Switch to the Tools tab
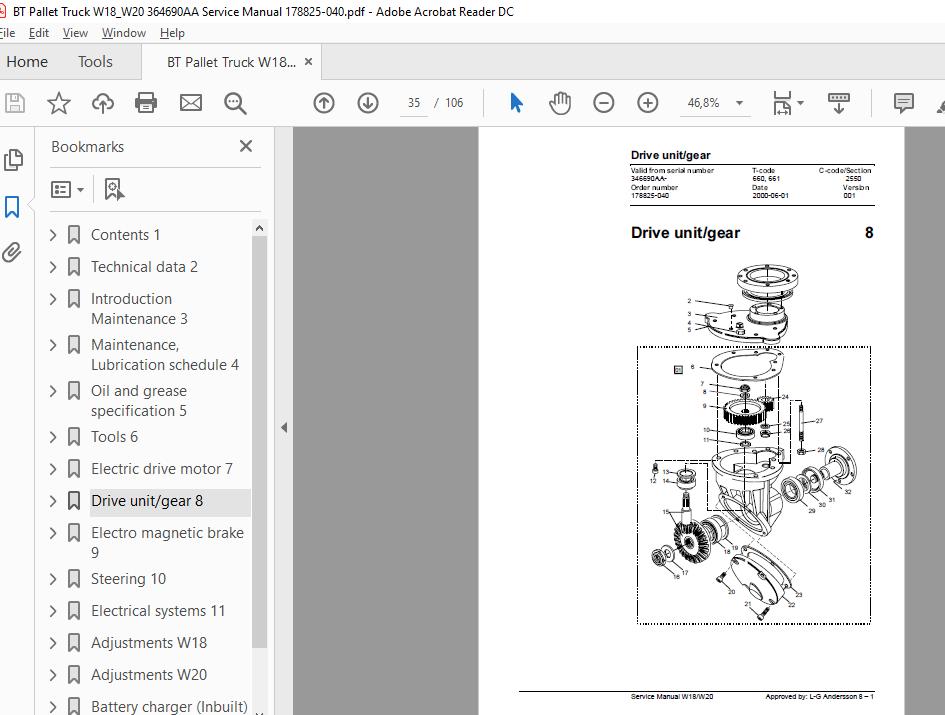Image resolution: width=945 pixels, height=715 pixels. [95, 61]
